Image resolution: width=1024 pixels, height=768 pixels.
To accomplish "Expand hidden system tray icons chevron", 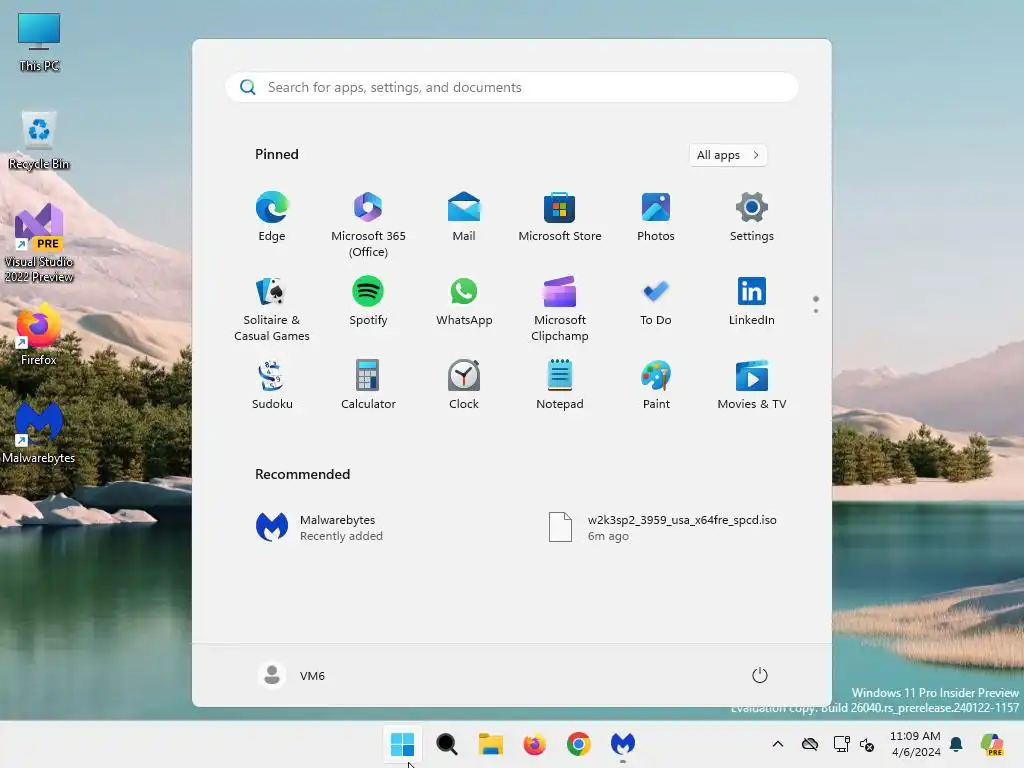I will [x=778, y=744].
